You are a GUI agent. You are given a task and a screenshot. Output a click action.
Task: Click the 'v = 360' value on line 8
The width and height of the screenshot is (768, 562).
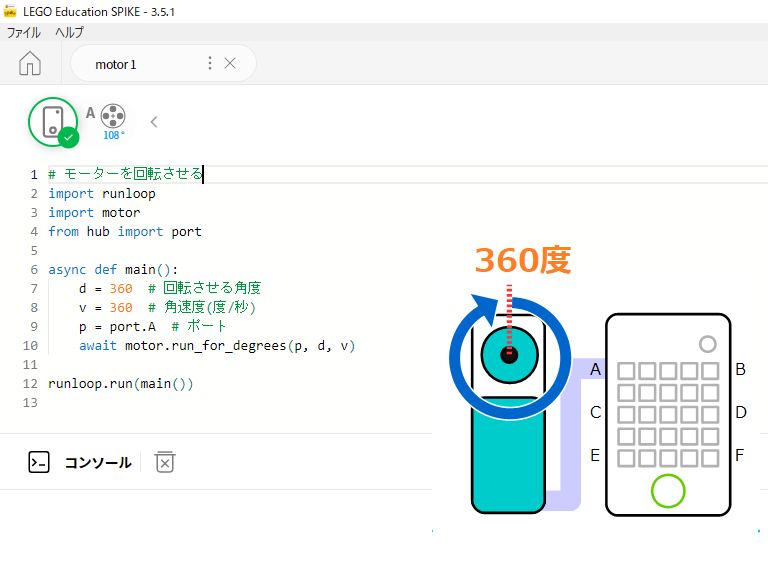tap(121, 308)
